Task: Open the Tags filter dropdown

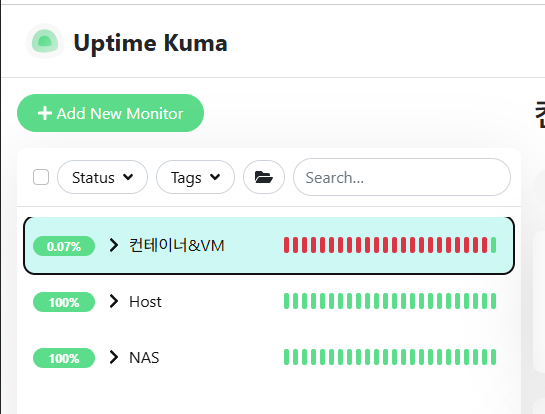Action: [x=195, y=177]
